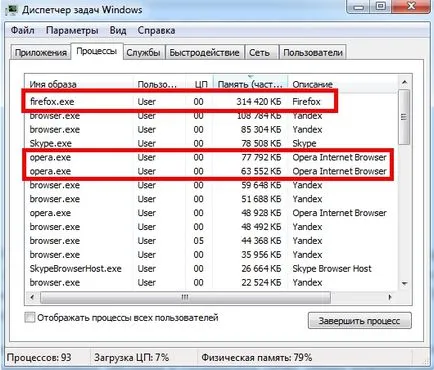This screenshot has width=434, height=370.
Task: Select browser.exe row using 59 648 КБ
Action: click(x=212, y=185)
